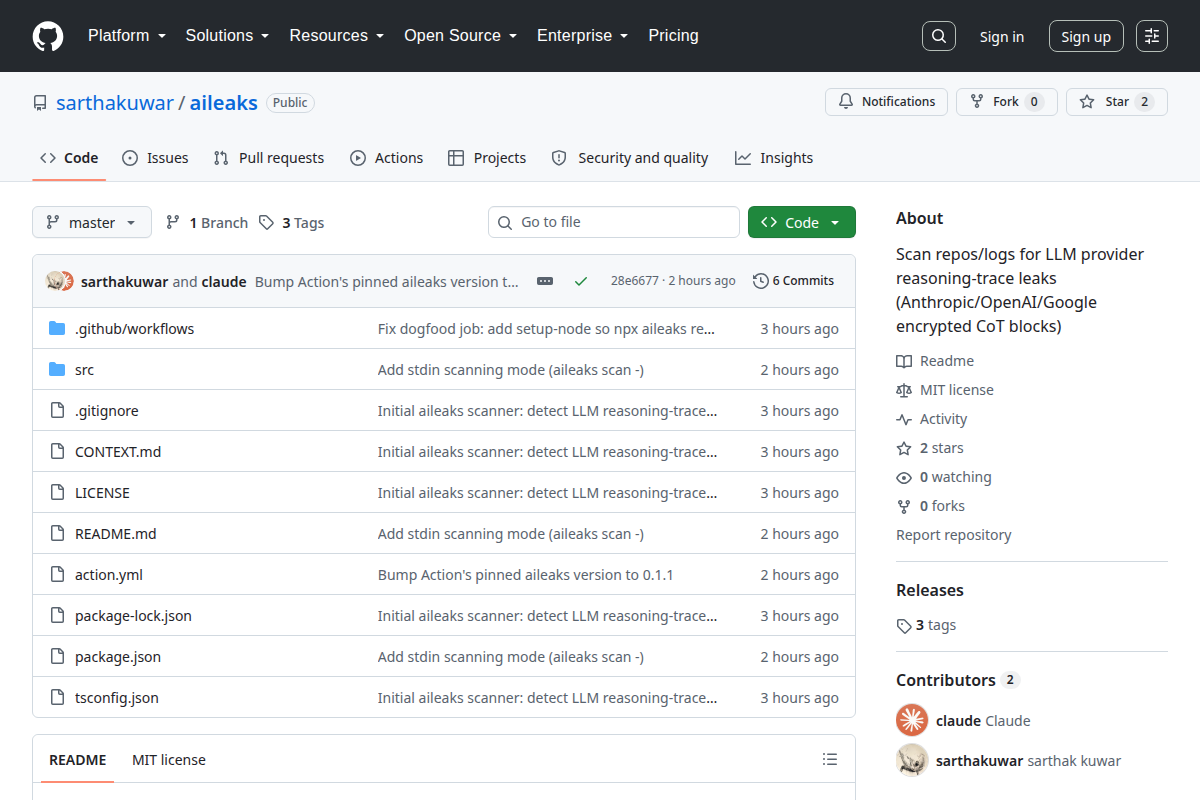Switch to the Issues tab
Image resolution: width=1200 pixels, height=800 pixels.
click(155, 158)
